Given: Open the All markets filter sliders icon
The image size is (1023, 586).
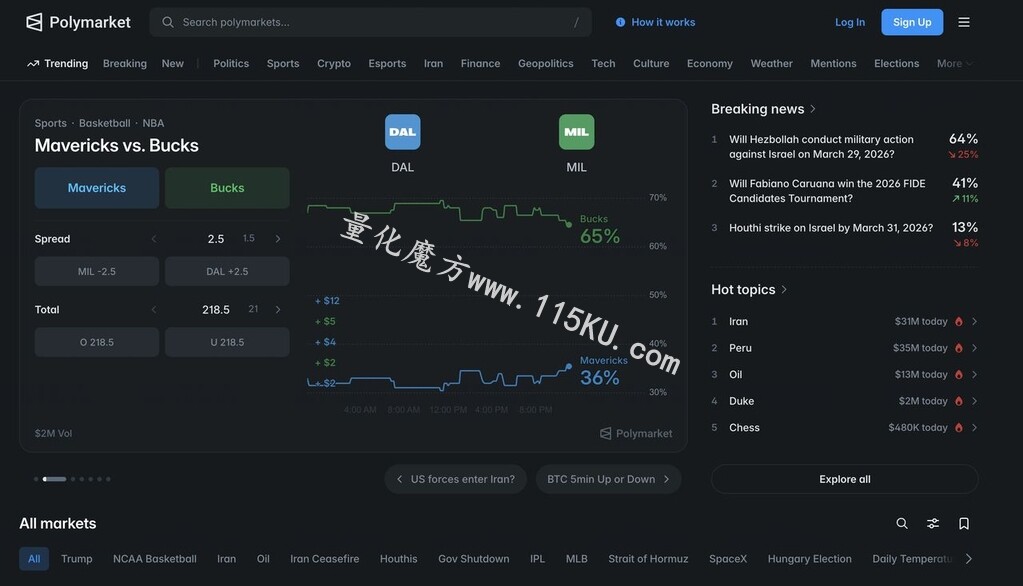Looking at the screenshot, I should click(933, 523).
